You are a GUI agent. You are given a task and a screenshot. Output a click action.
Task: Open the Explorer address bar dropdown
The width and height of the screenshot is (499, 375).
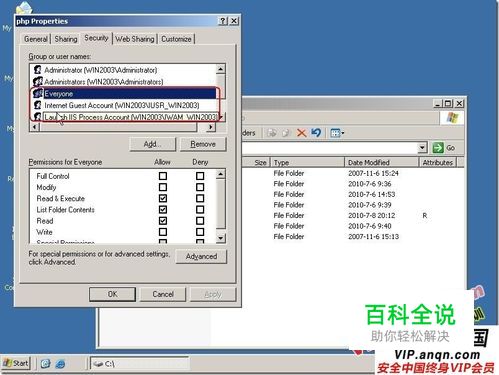[422, 148]
